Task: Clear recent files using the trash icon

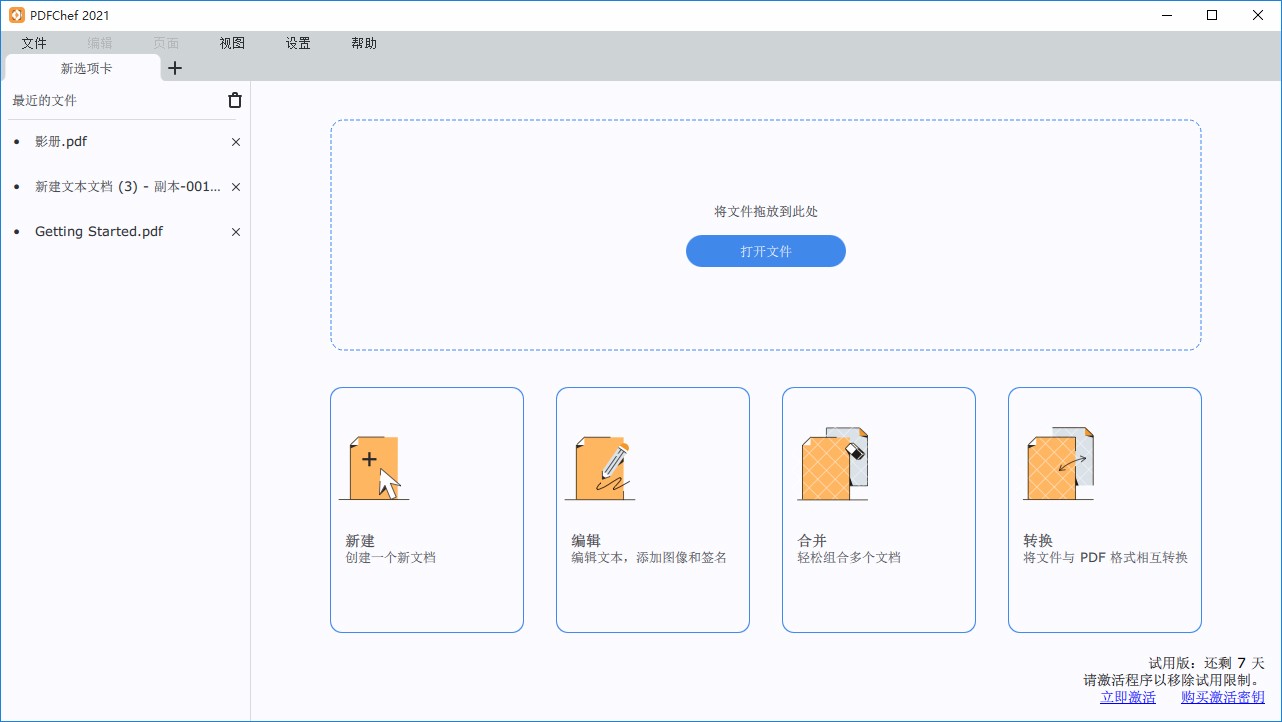Action: click(234, 100)
